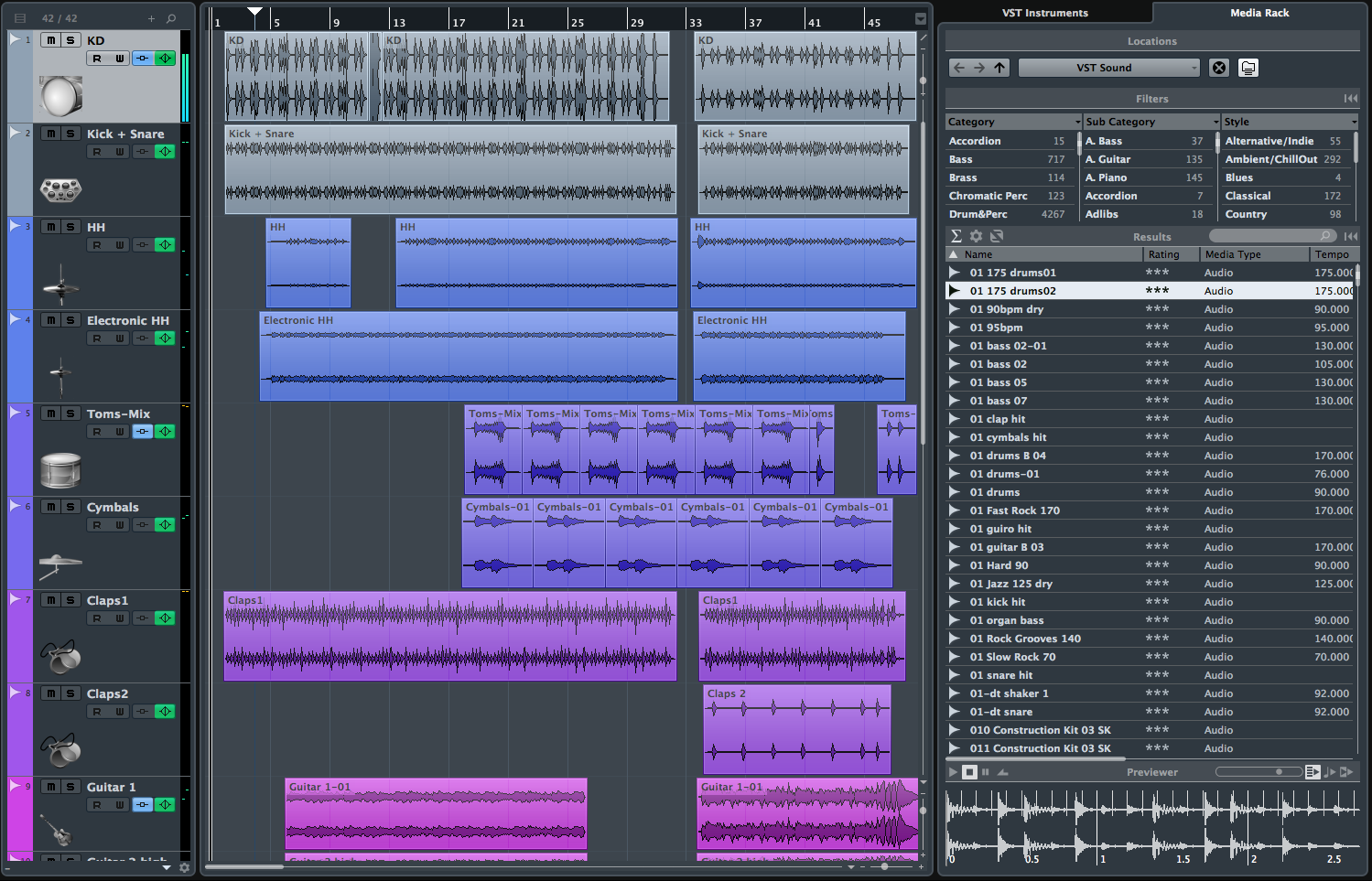The height and width of the screenshot is (881, 1372).
Task: Click the add track plus icon
Action: [152, 18]
